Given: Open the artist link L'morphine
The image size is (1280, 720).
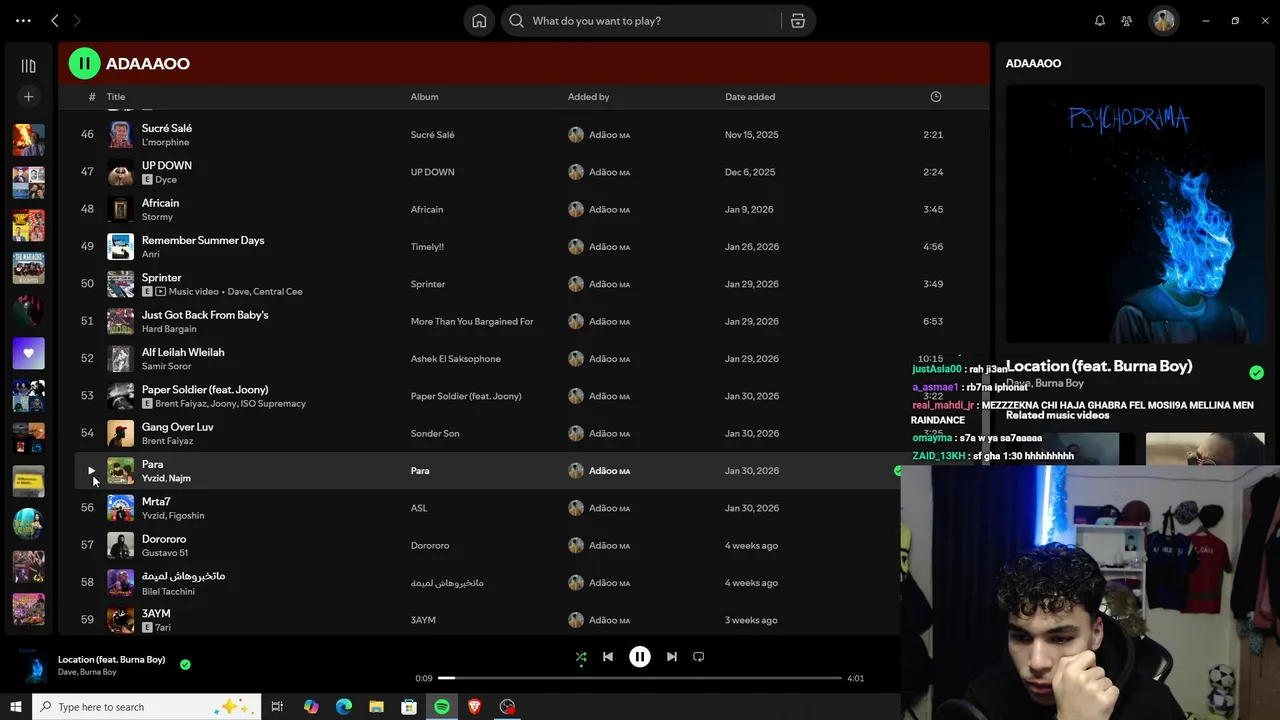Looking at the screenshot, I should 165,142.
